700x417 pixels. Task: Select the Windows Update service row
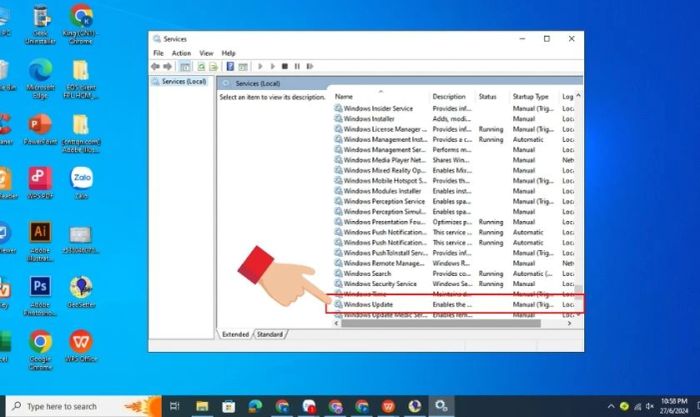pyautogui.click(x=454, y=304)
